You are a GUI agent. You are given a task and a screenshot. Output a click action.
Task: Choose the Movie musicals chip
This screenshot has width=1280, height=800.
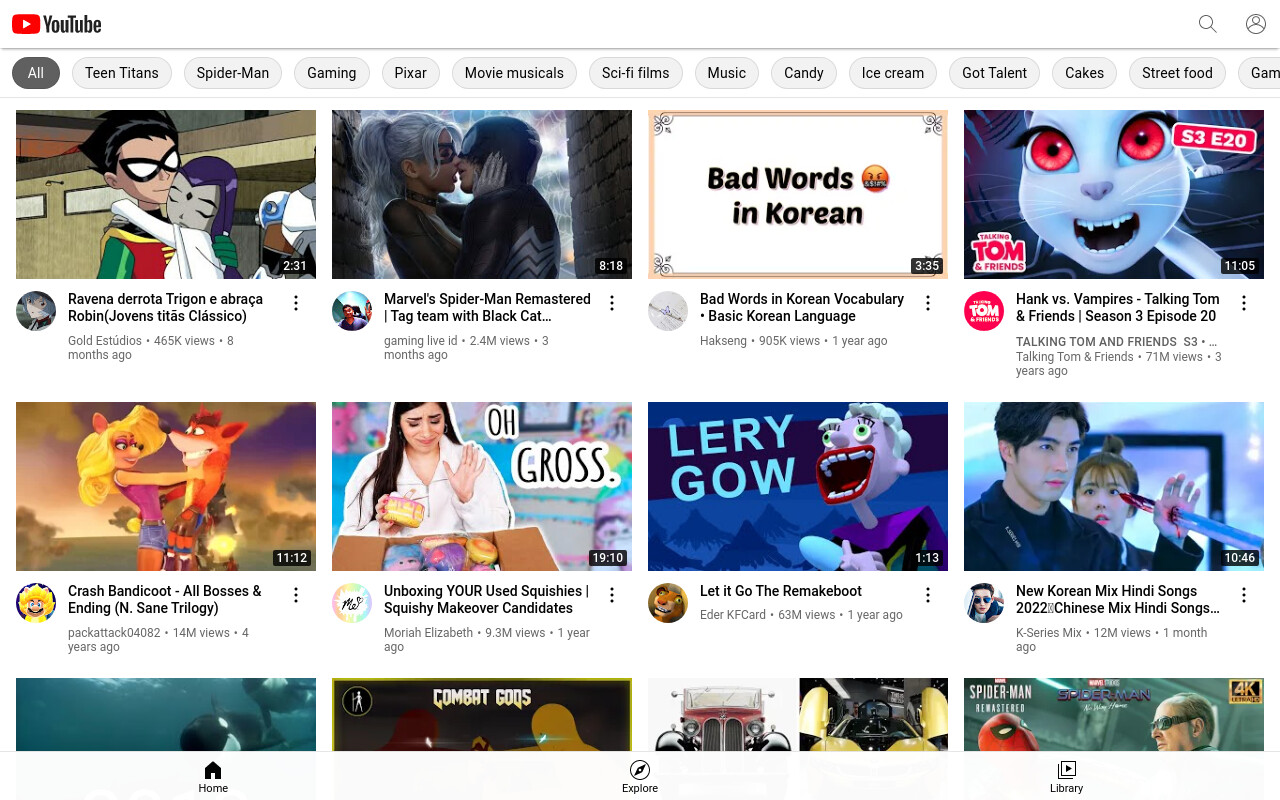514,73
